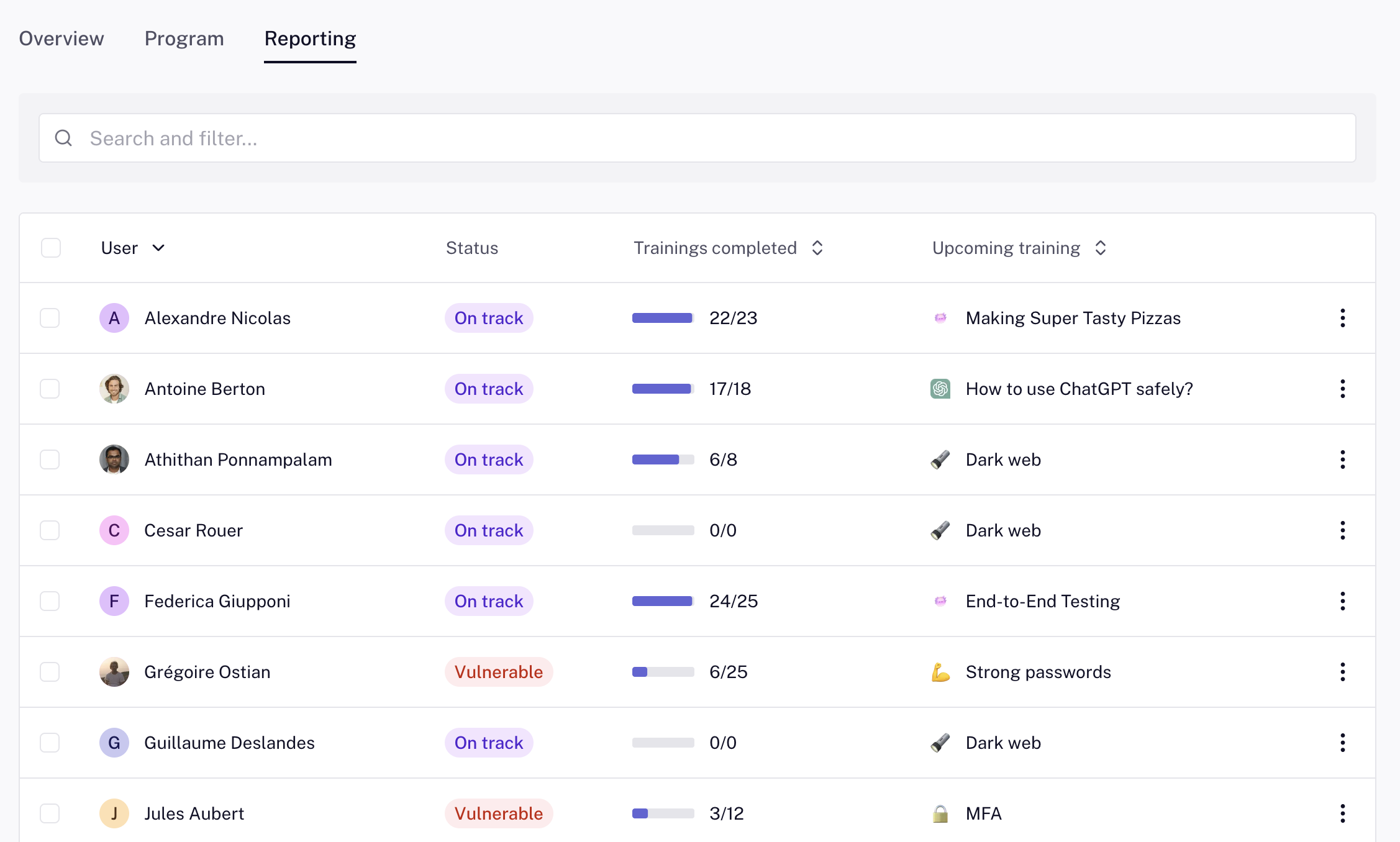The height and width of the screenshot is (842, 1400).
Task: Click the 22/23 progress bar
Action: (x=663, y=318)
